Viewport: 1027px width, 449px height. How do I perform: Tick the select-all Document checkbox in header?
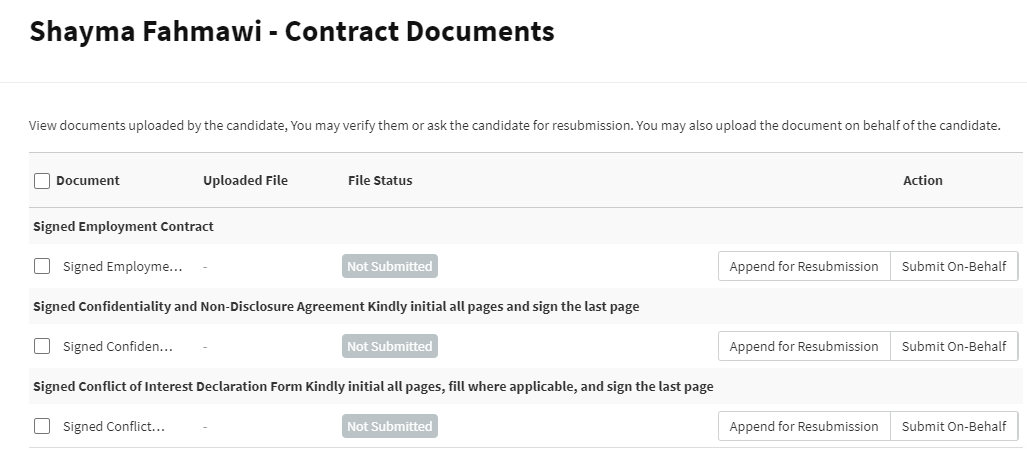point(42,181)
